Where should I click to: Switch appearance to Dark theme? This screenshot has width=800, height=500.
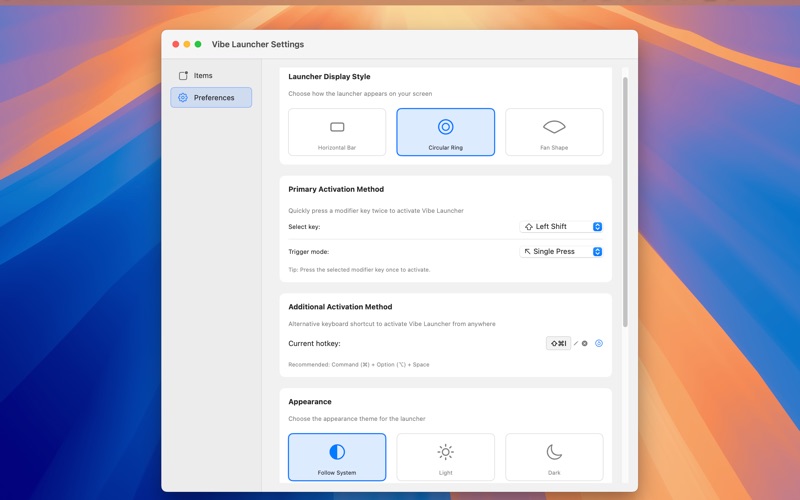554,457
